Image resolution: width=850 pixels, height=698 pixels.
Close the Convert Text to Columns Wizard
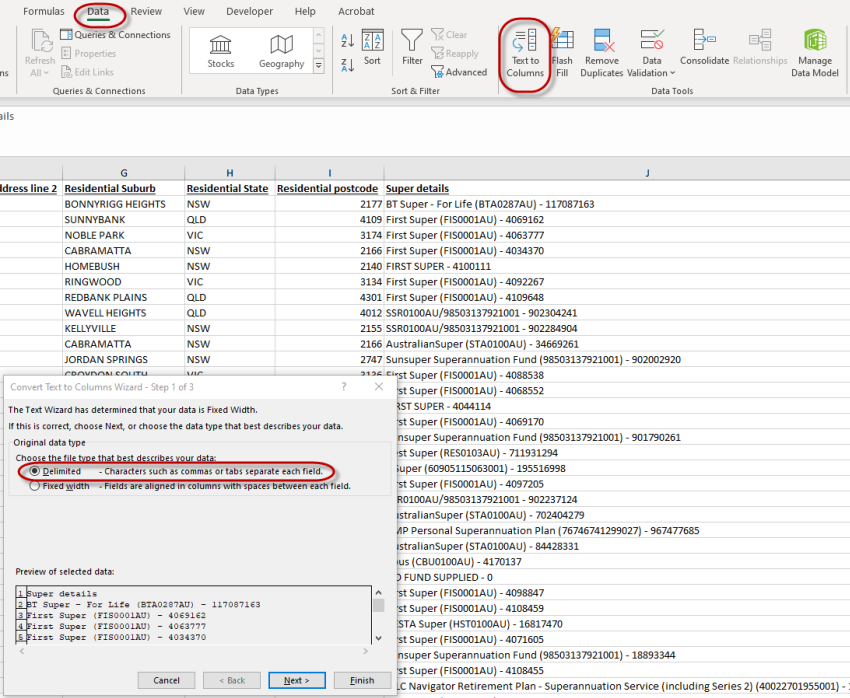379,386
